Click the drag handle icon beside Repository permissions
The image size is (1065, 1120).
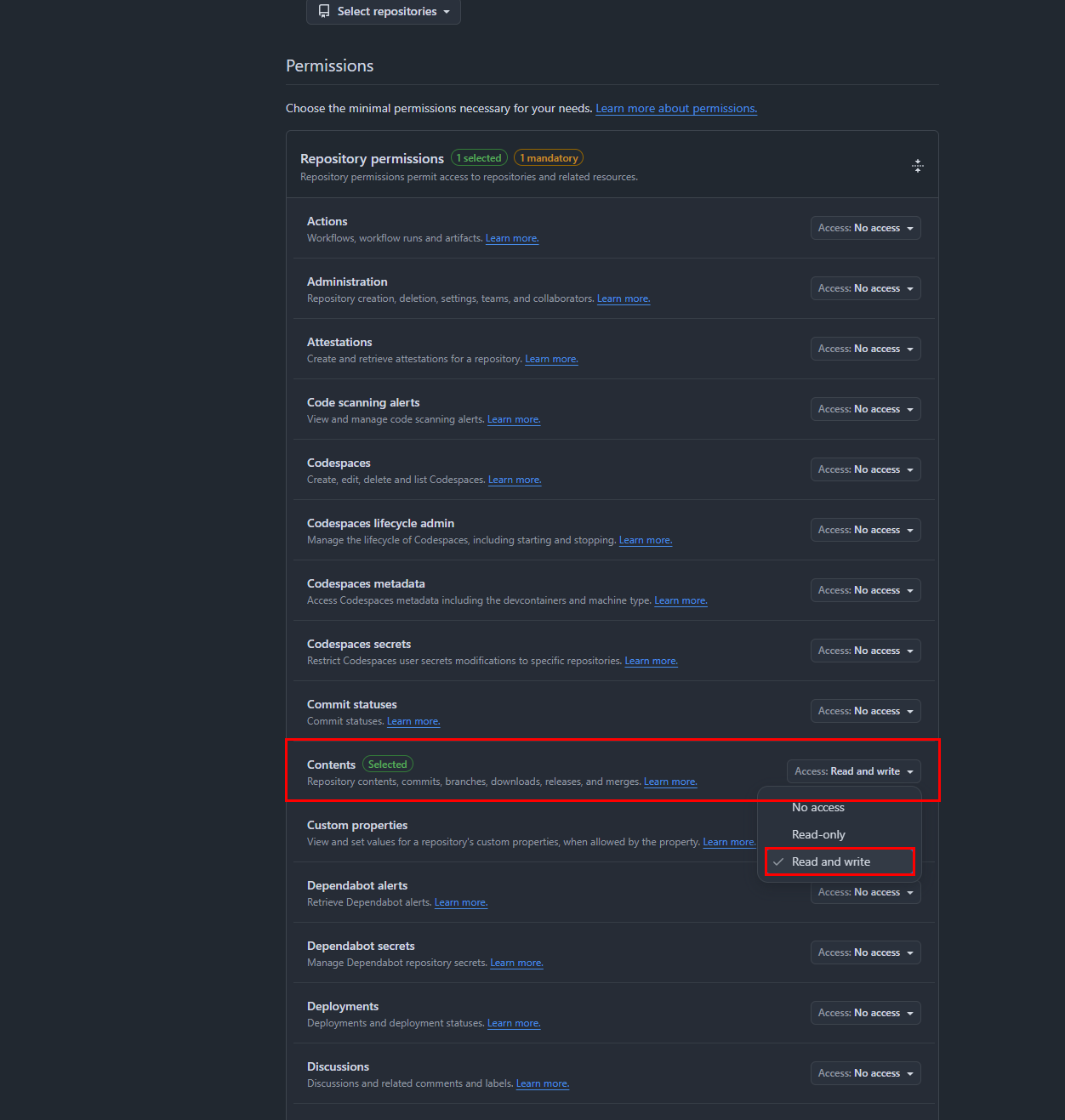[917, 165]
